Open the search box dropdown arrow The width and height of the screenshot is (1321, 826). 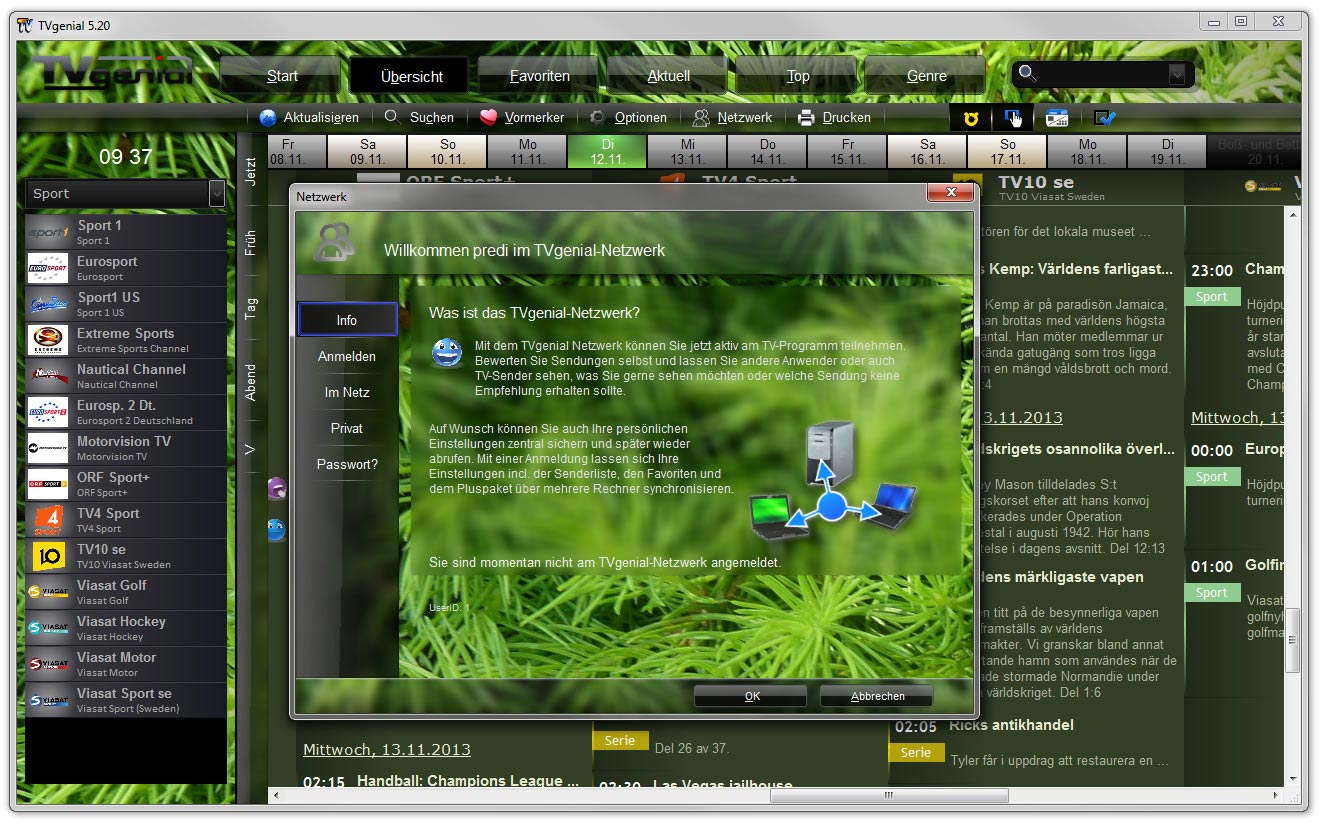coord(1177,74)
